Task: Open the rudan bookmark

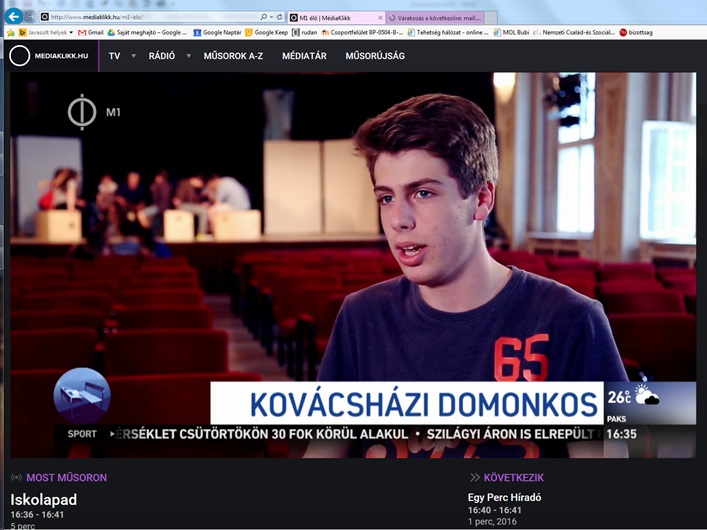Action: click(305, 32)
